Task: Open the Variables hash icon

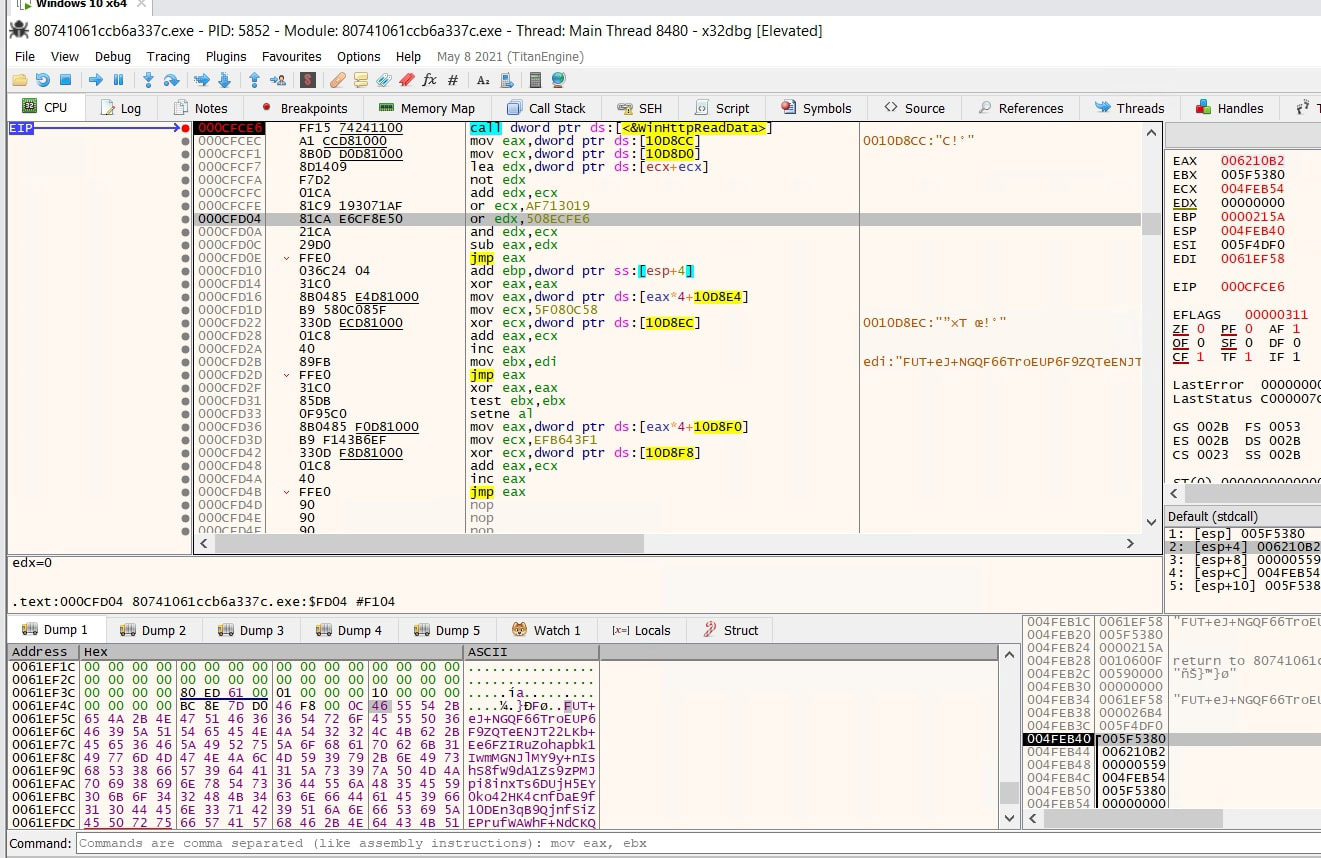Action: click(x=453, y=80)
